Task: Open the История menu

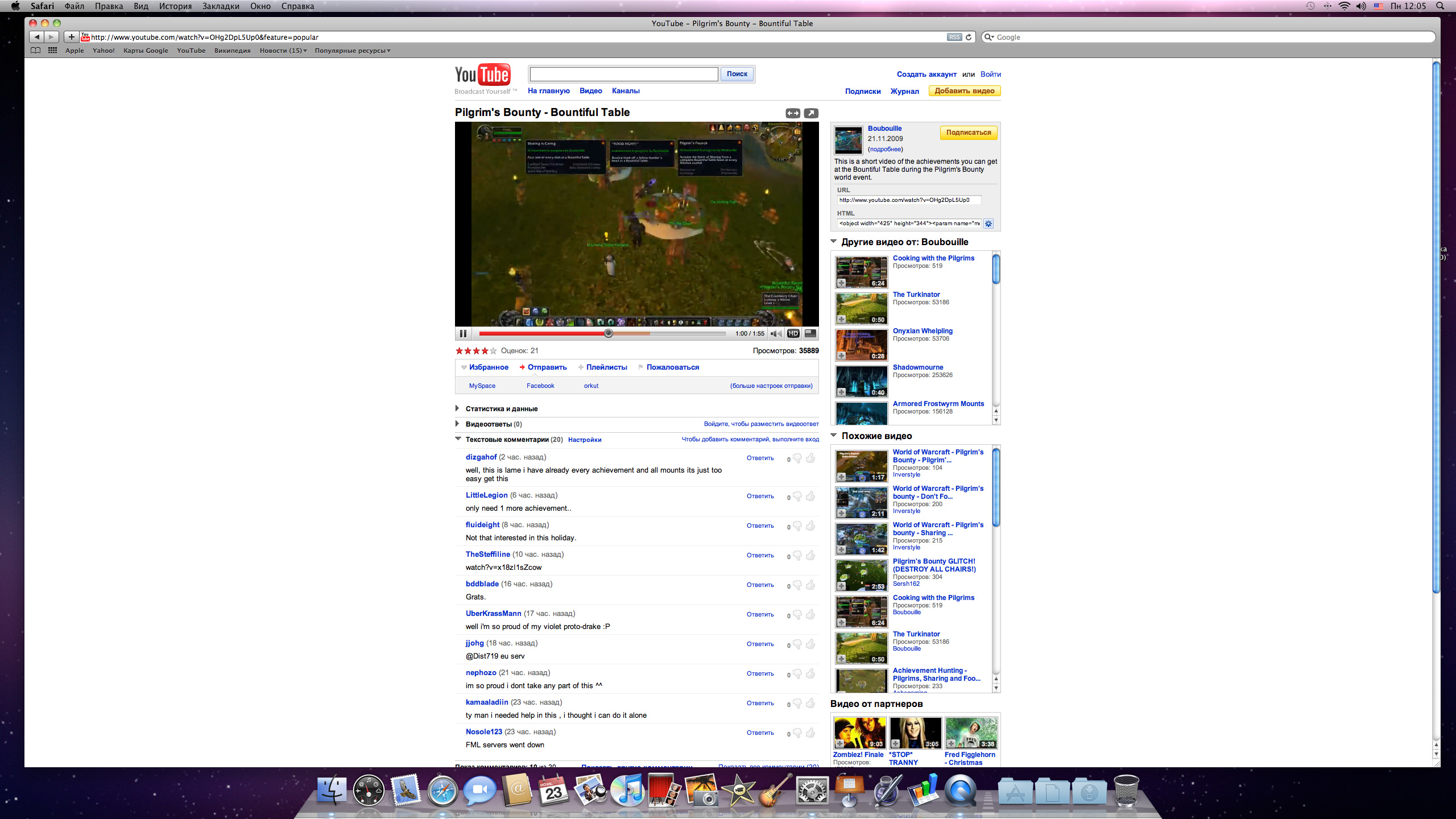Action: pos(175,6)
